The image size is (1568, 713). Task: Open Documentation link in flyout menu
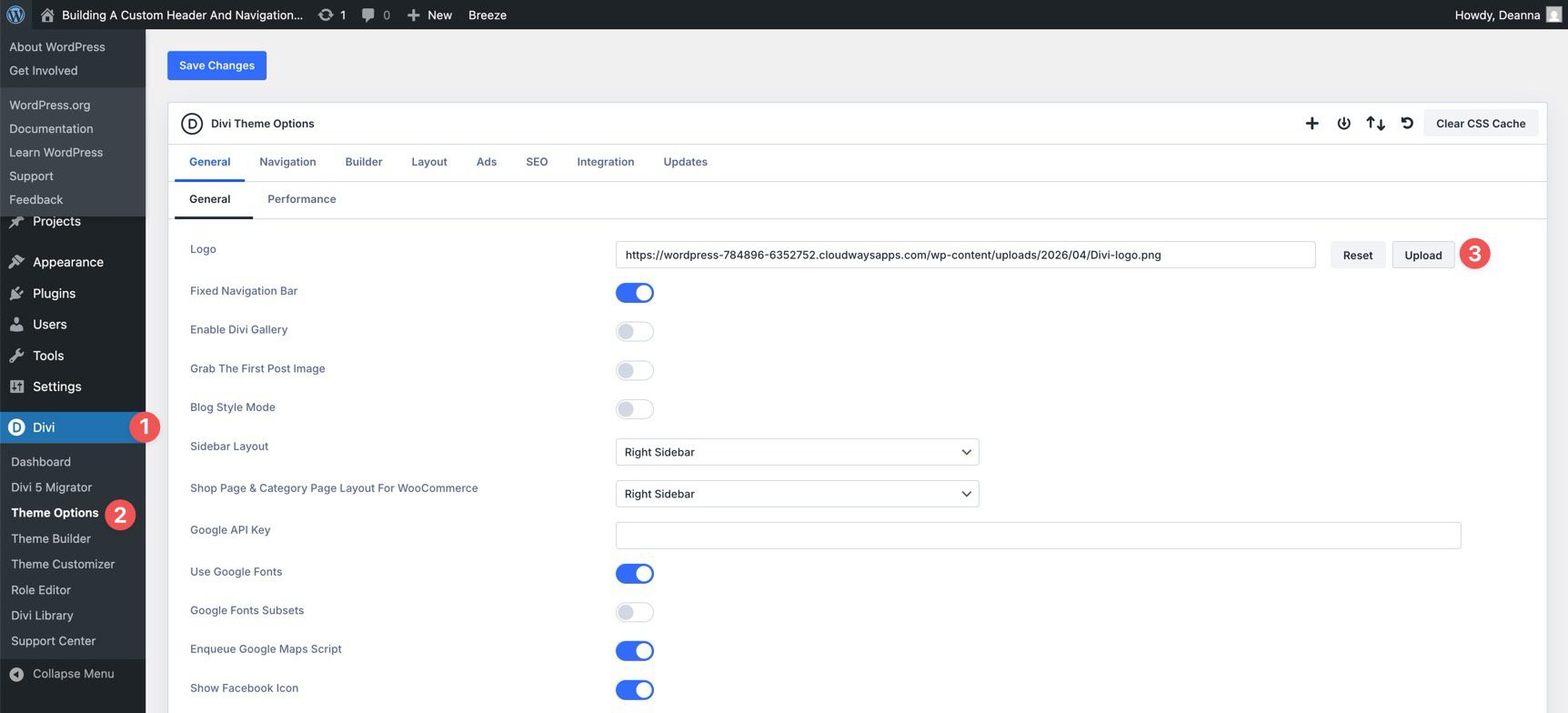coord(51,129)
